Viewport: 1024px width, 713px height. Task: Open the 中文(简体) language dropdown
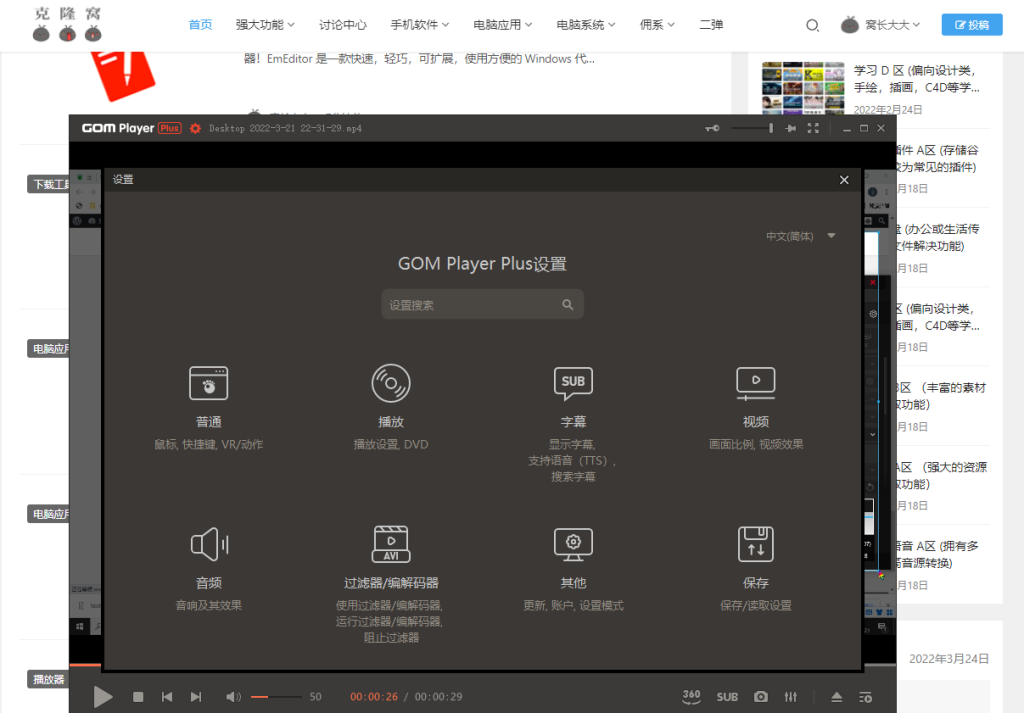pyautogui.click(x=801, y=236)
